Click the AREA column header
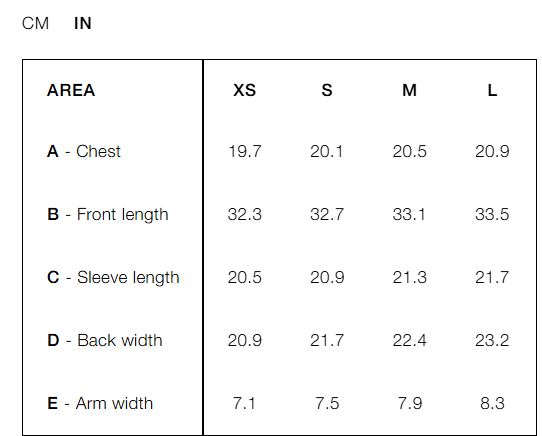Screen dimensions: 542x436 coord(71,91)
